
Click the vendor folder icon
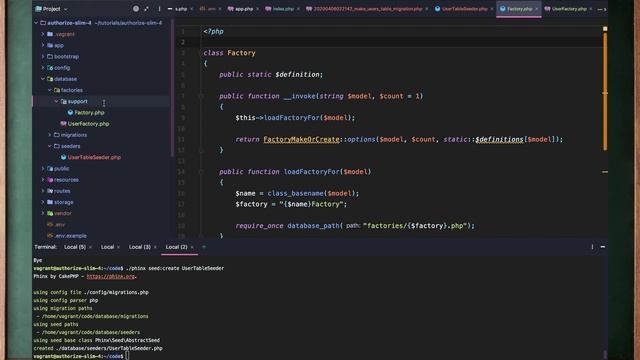pyautogui.click(x=50, y=213)
